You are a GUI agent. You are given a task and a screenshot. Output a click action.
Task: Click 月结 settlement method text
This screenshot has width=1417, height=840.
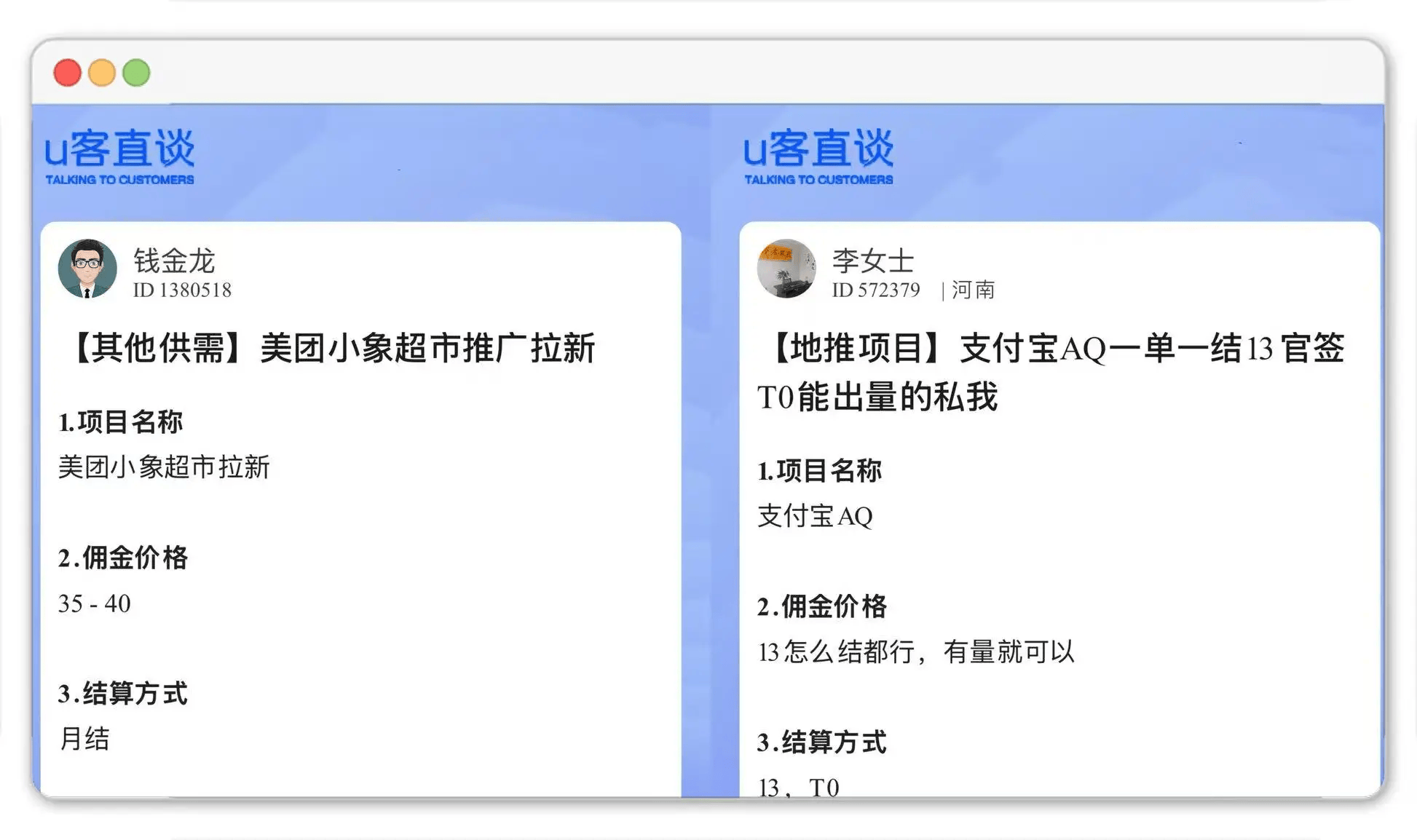coord(84,739)
